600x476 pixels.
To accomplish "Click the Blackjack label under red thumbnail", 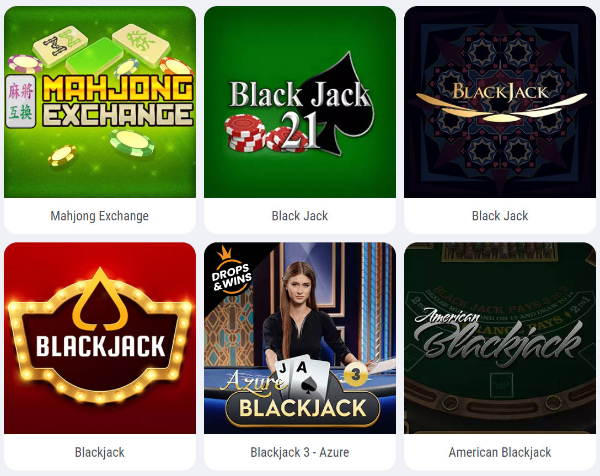I will (99, 452).
